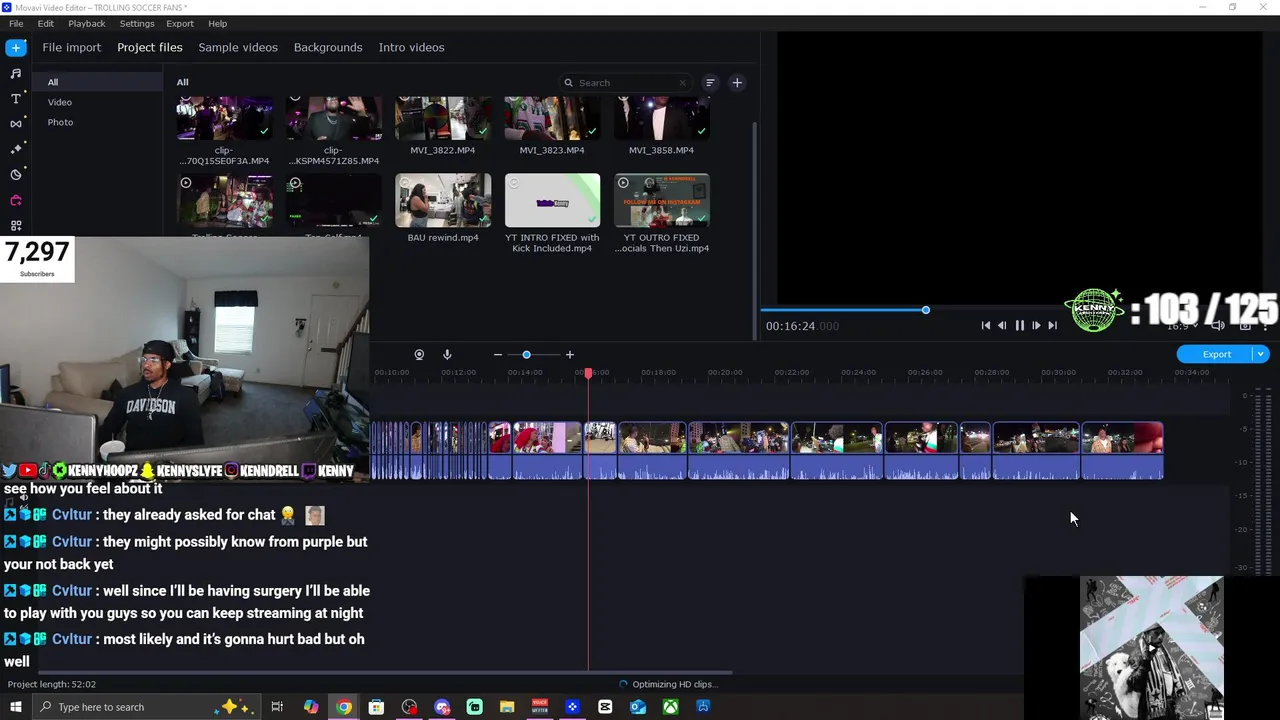Jump to next clip in player
1280x720 pixels.
click(1052, 326)
